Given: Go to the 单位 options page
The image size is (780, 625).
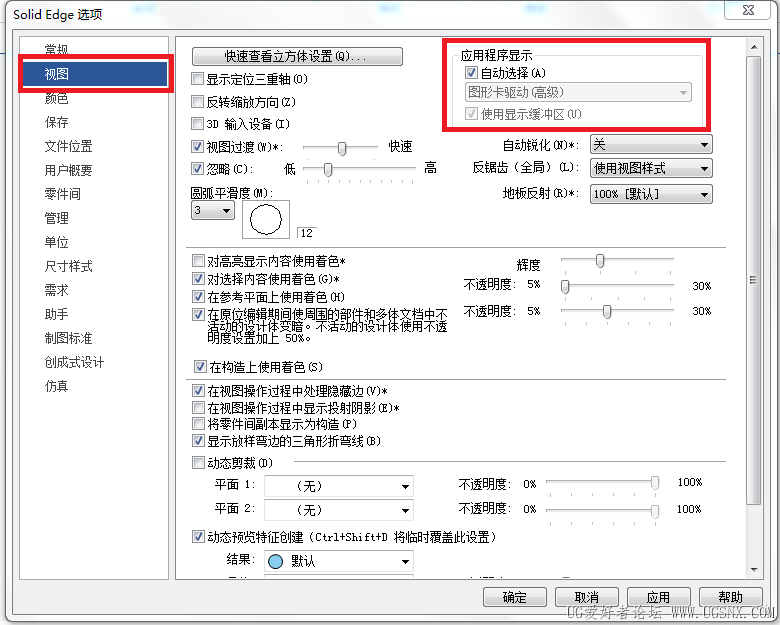Looking at the screenshot, I should [56, 242].
